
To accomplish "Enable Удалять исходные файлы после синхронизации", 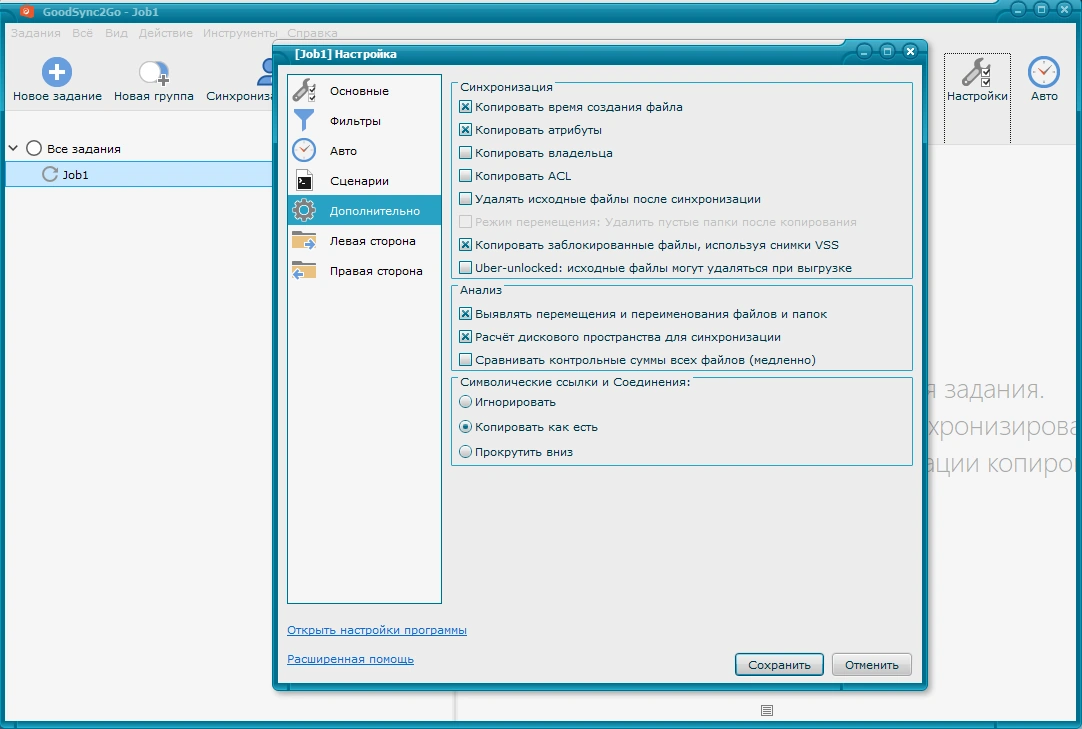I will point(465,199).
